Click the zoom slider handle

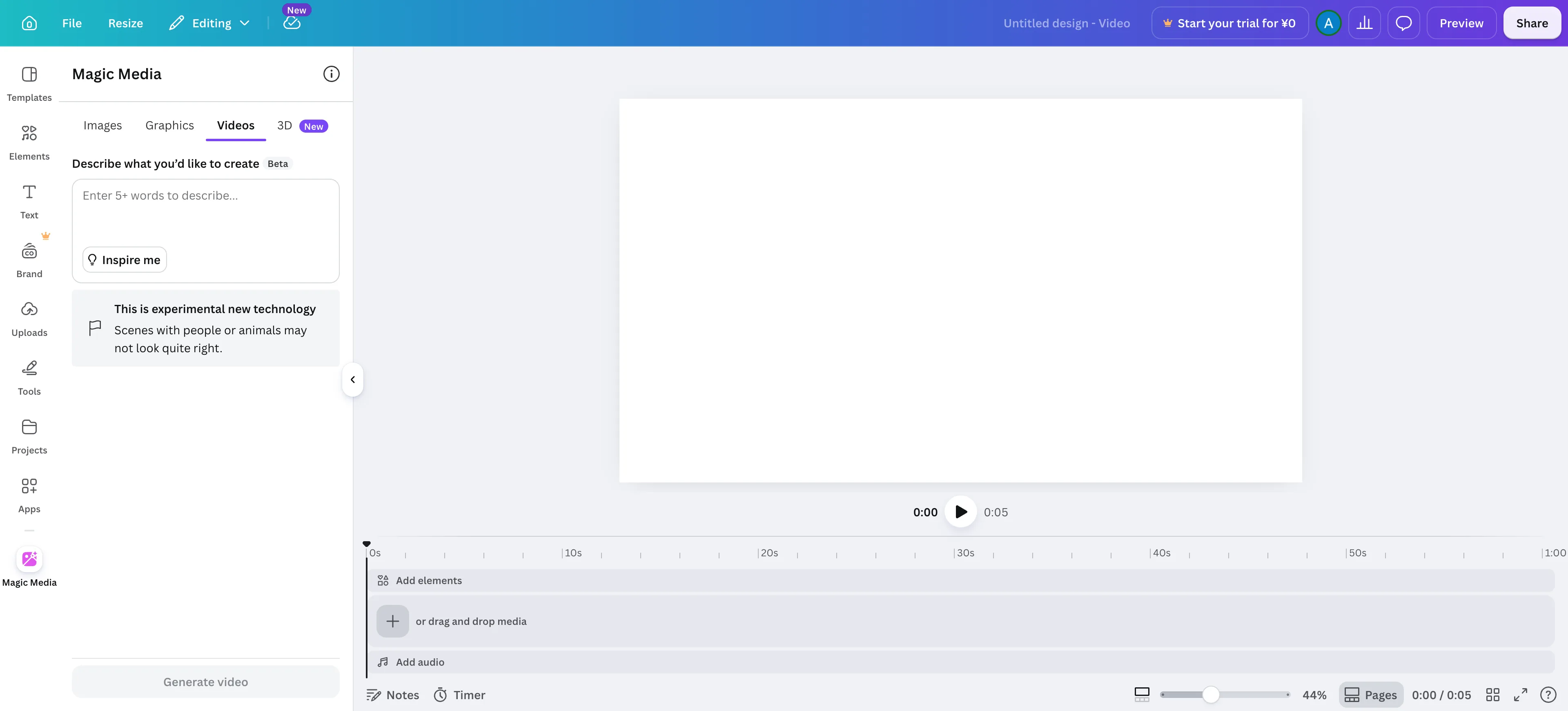pyautogui.click(x=1211, y=695)
